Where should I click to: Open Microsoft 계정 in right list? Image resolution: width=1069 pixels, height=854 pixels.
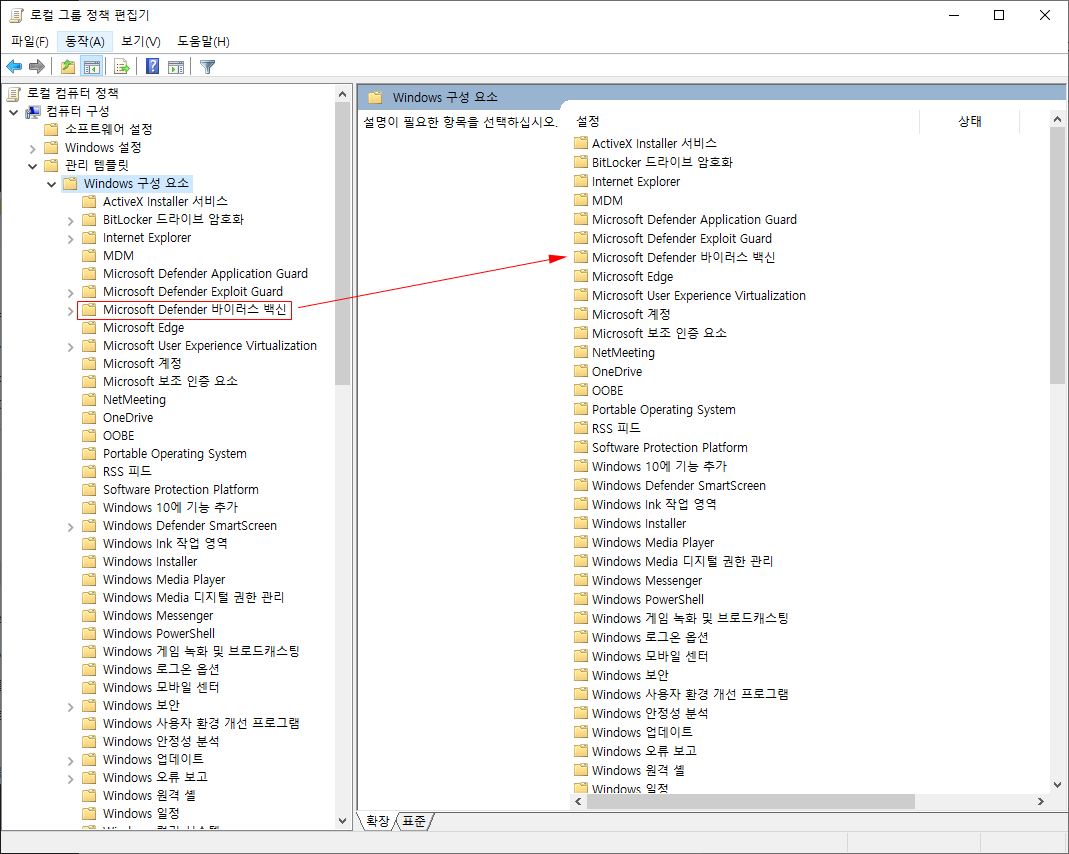click(x=631, y=314)
